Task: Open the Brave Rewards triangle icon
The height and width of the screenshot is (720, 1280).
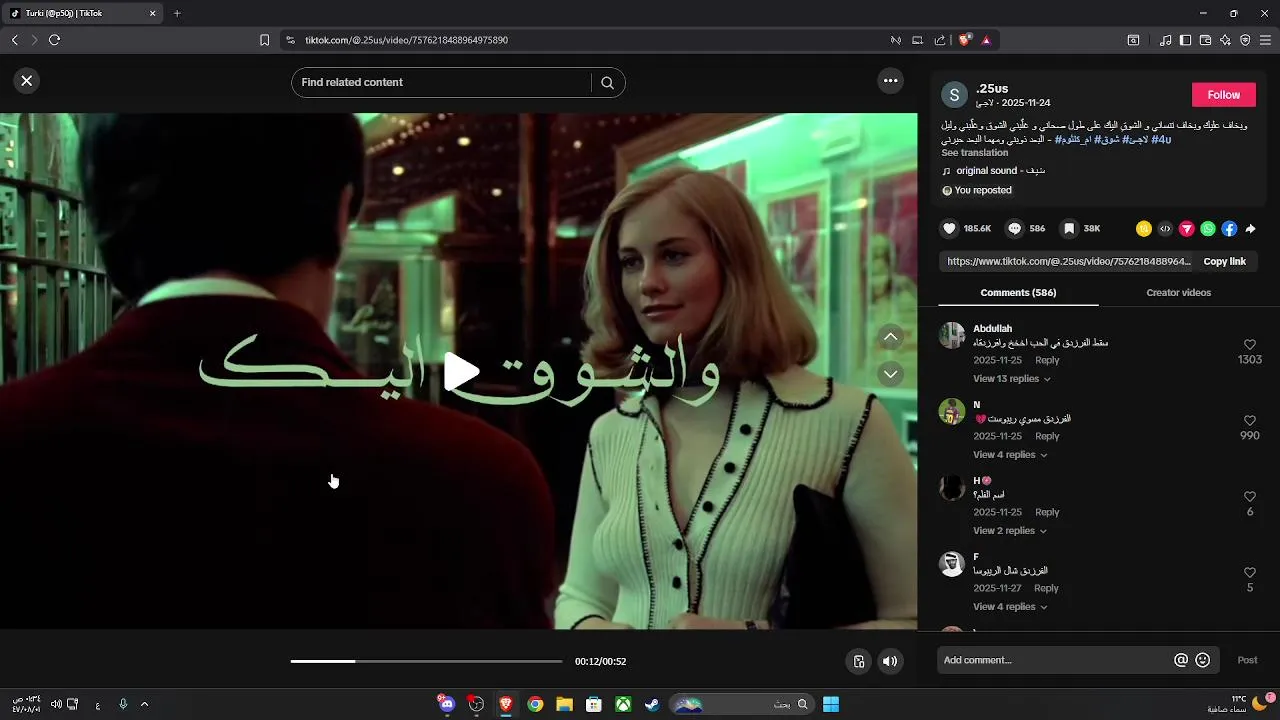Action: pyautogui.click(x=986, y=40)
